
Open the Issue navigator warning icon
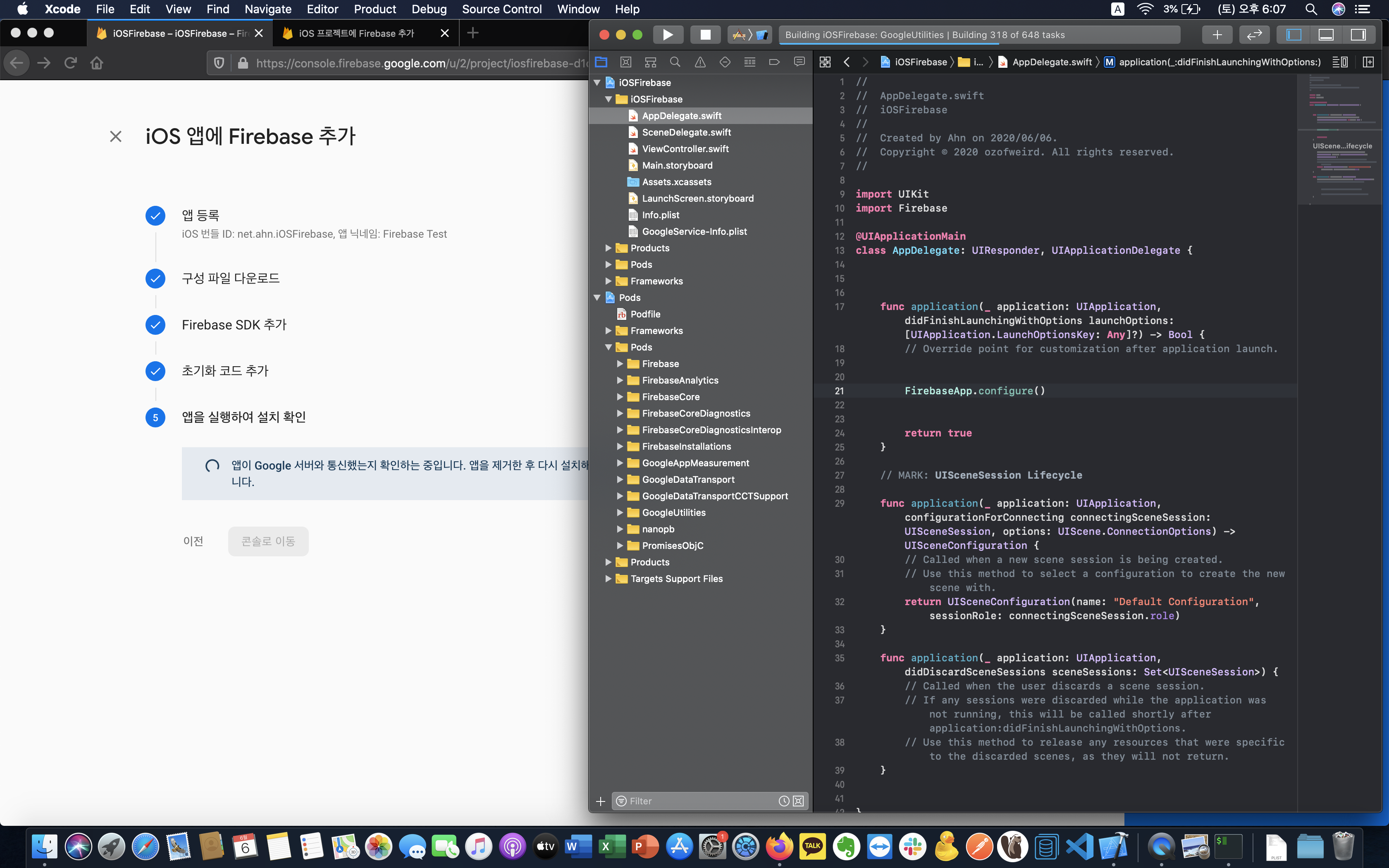pyautogui.click(x=699, y=62)
